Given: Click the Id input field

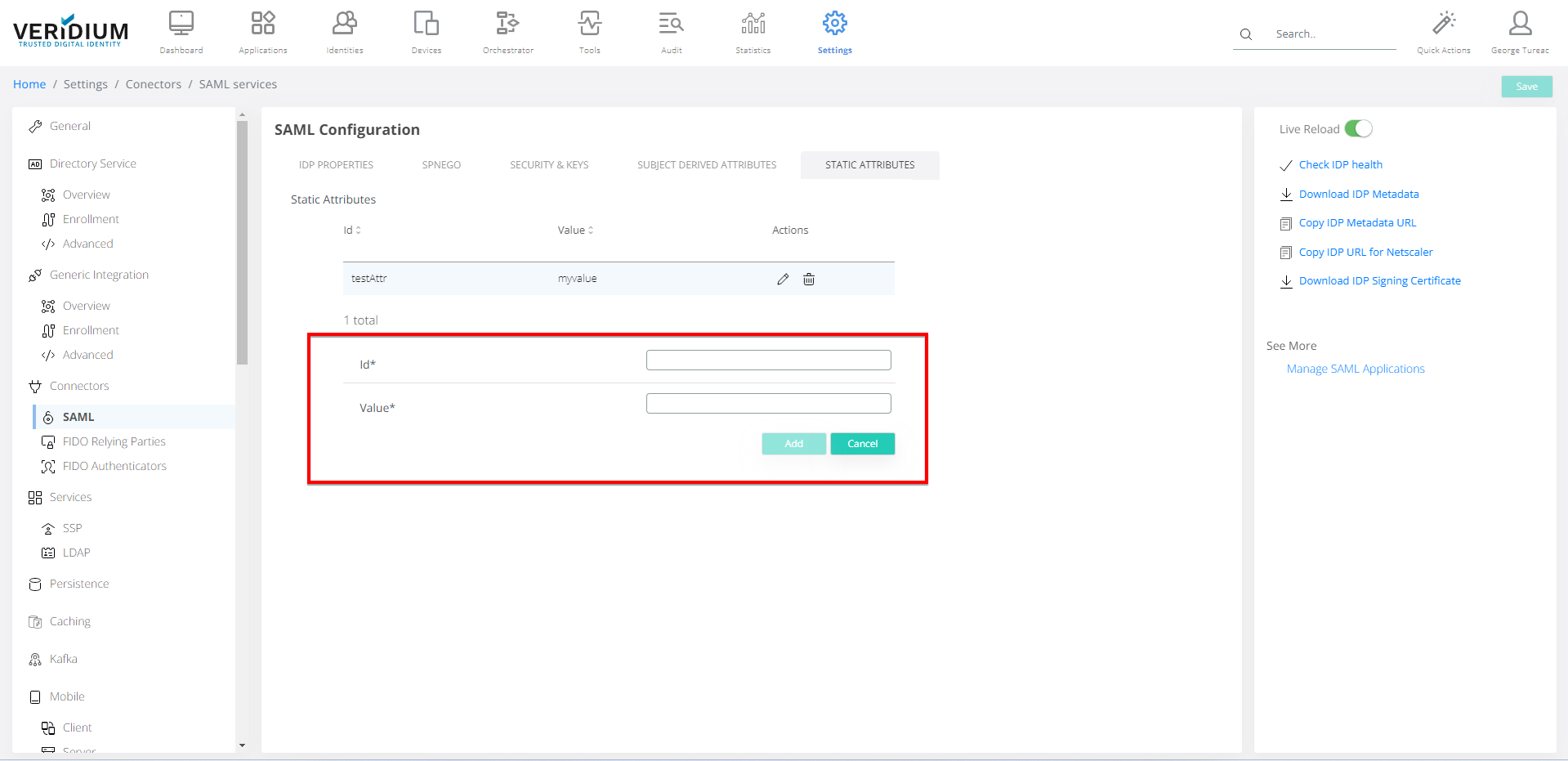Looking at the screenshot, I should tap(768, 360).
